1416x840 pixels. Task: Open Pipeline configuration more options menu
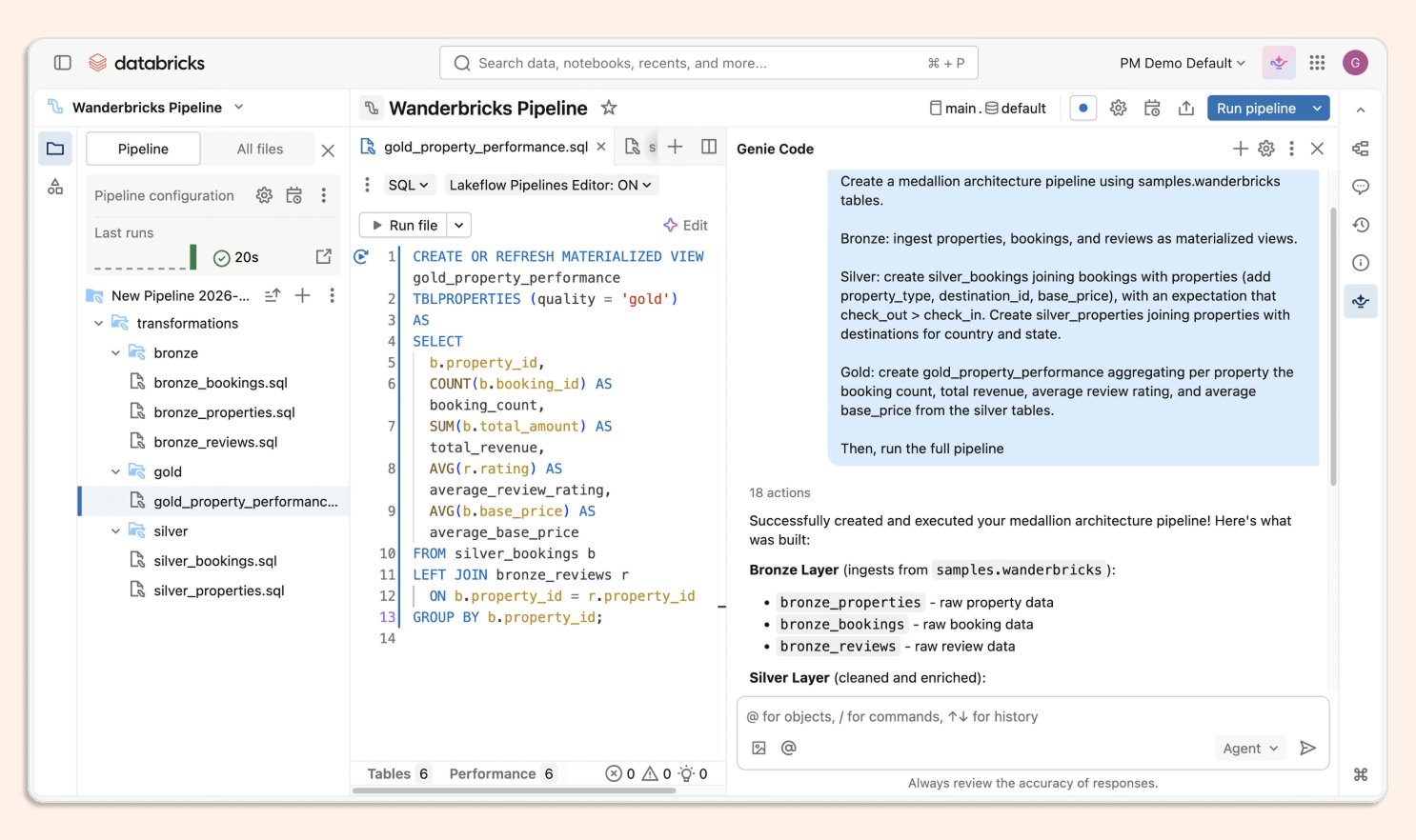pyautogui.click(x=324, y=195)
